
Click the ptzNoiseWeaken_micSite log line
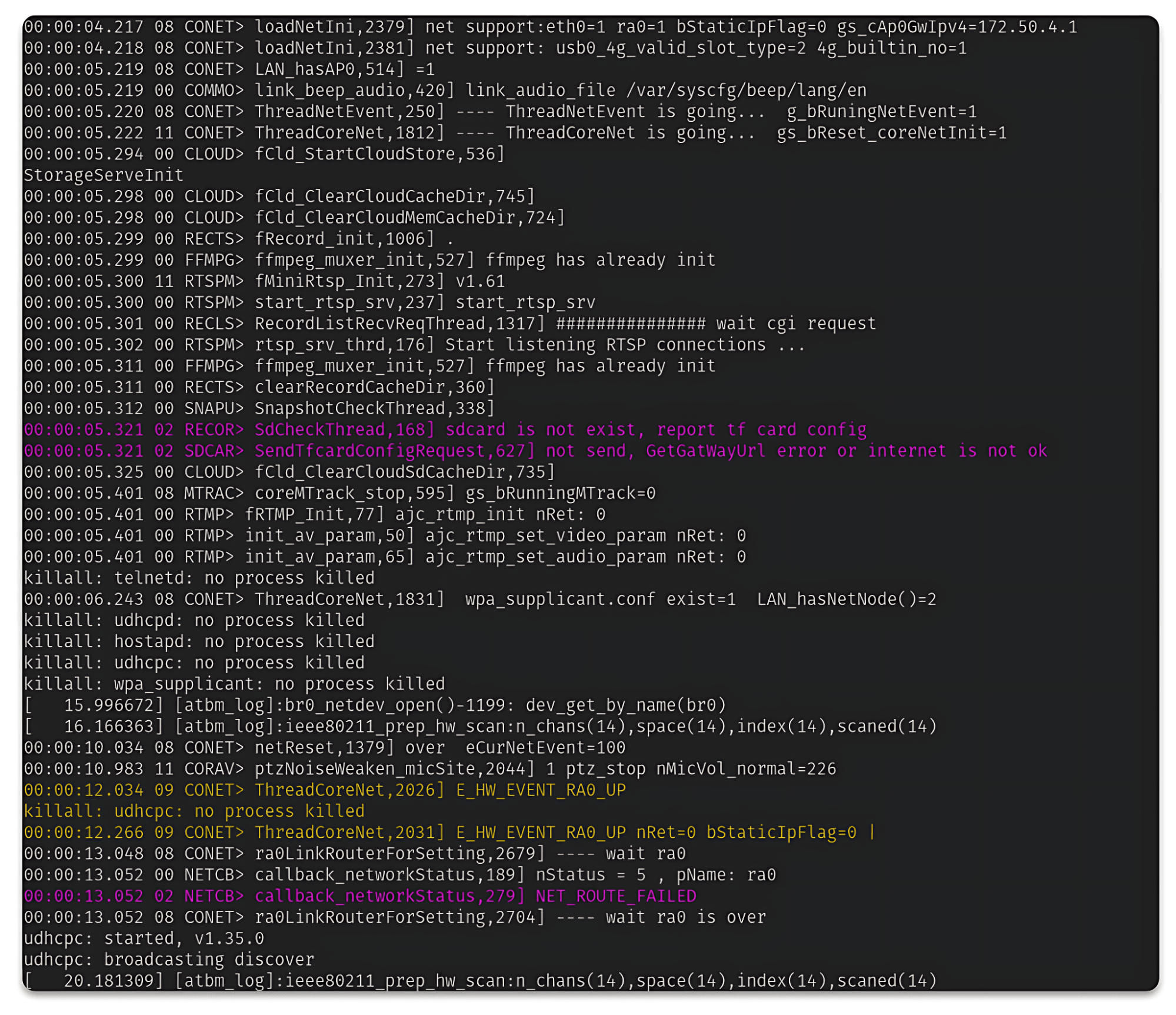(429, 768)
